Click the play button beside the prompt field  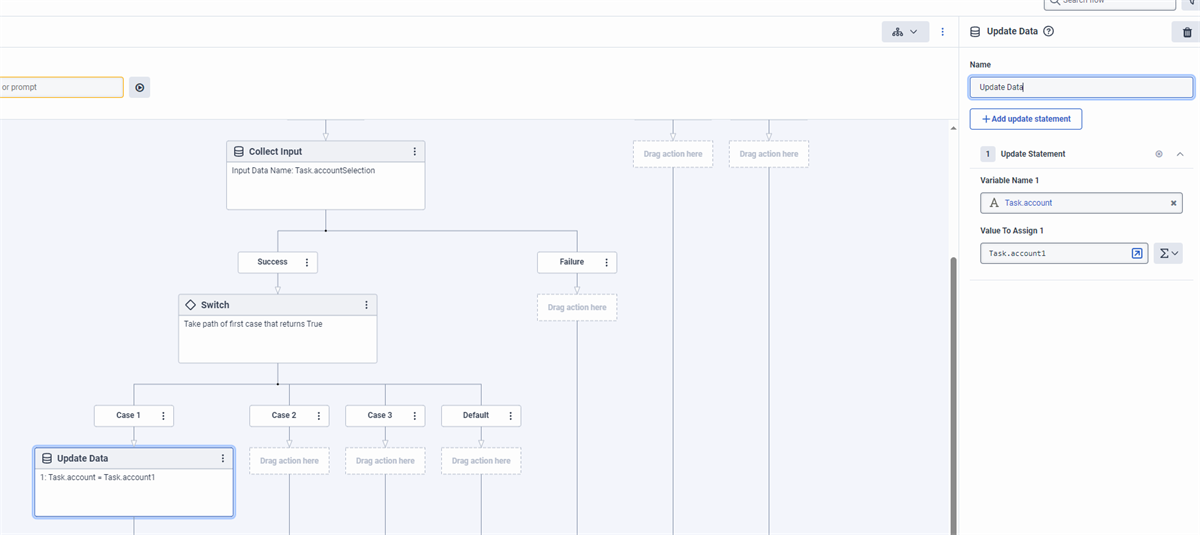click(140, 88)
